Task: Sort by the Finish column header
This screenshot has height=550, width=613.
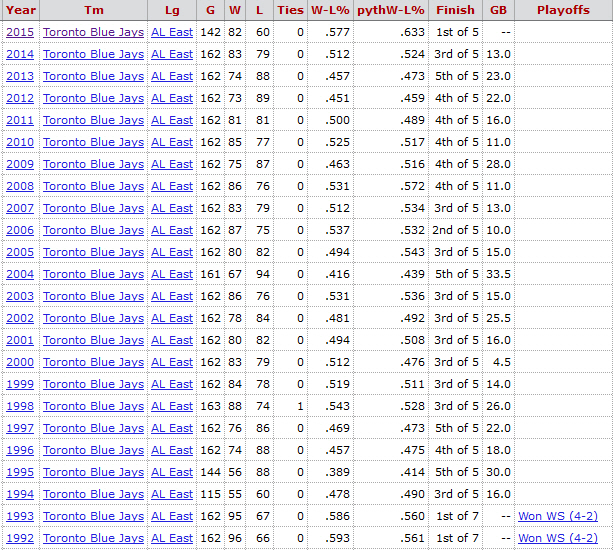Action: click(455, 10)
